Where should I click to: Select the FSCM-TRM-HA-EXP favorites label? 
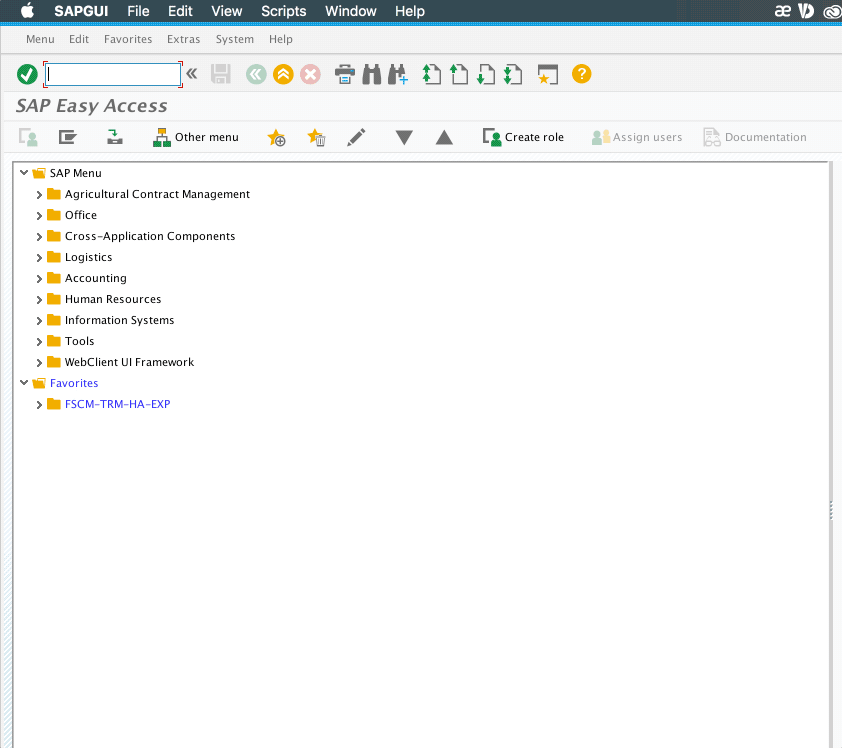118,404
